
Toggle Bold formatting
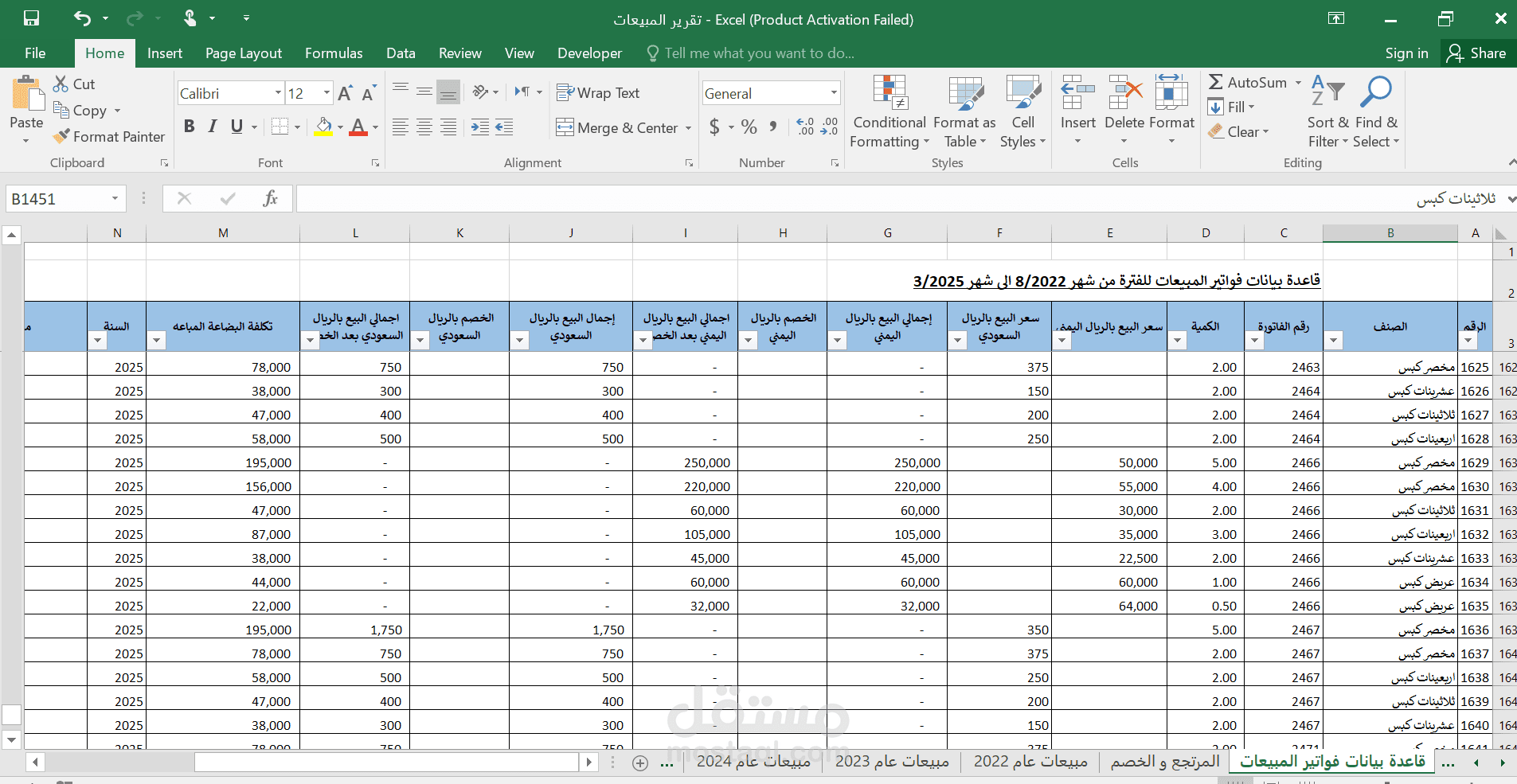click(189, 127)
